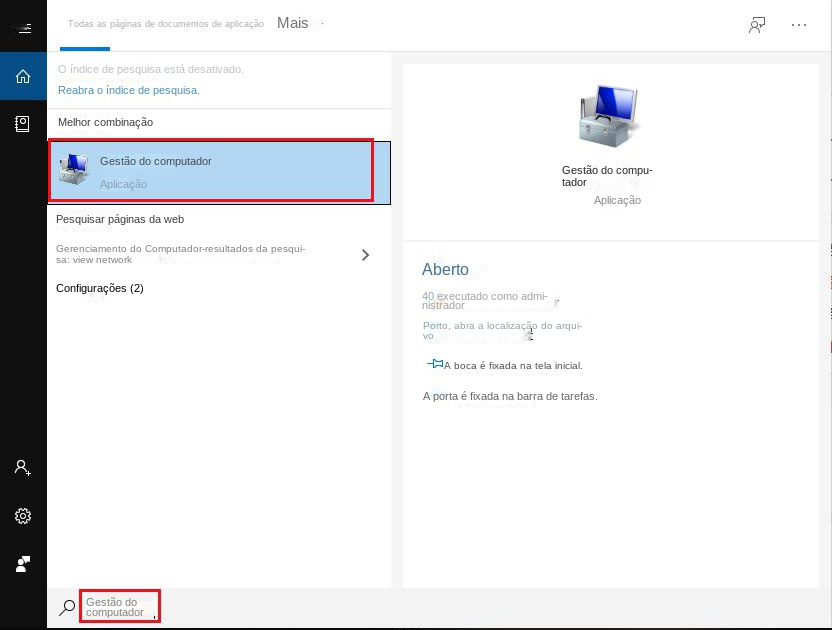The height and width of the screenshot is (630, 832).
Task: Open the ellipsis menu at the top right
Action: 799,24
